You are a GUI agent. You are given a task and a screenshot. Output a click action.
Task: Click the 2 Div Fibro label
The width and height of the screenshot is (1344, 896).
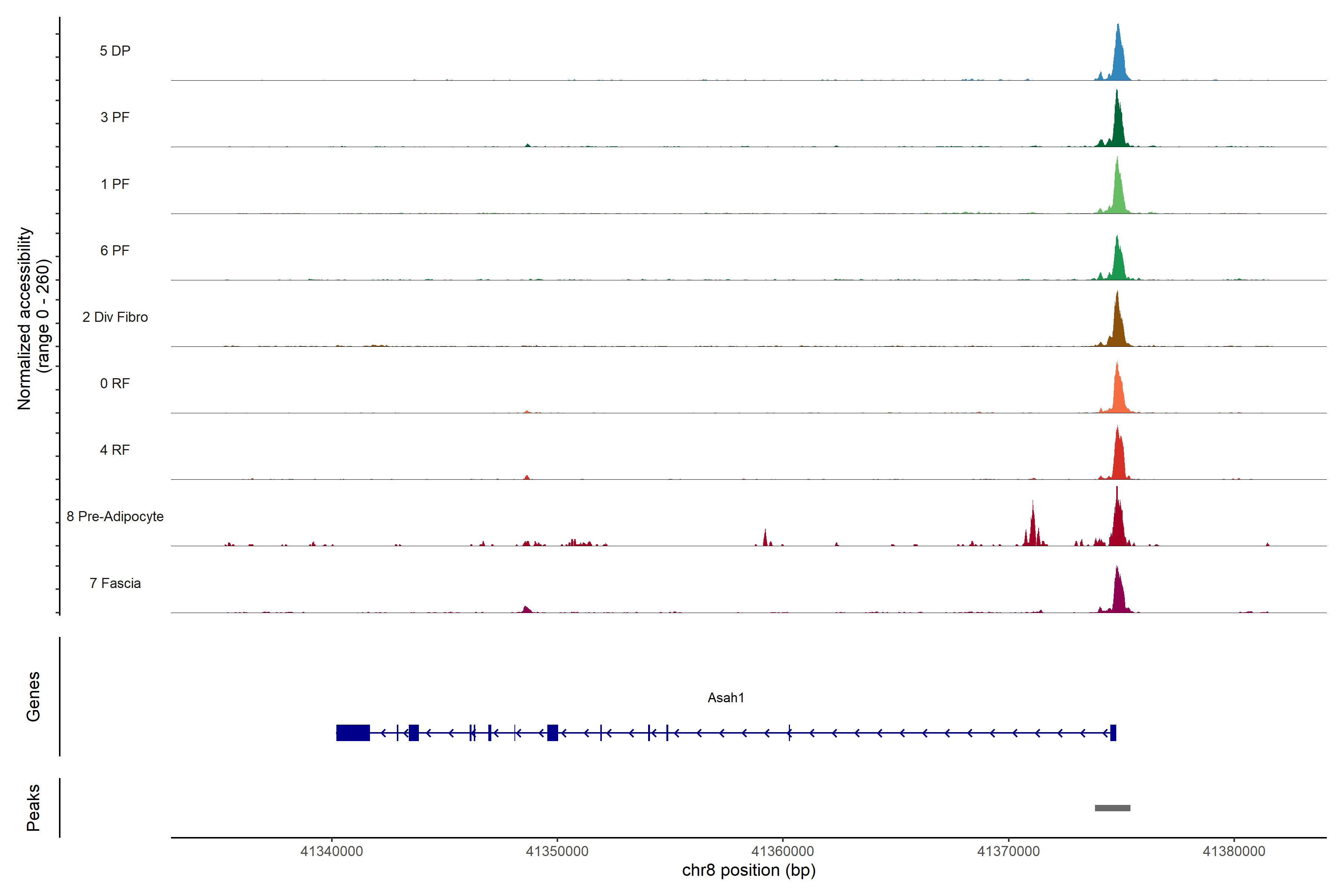pos(115,317)
